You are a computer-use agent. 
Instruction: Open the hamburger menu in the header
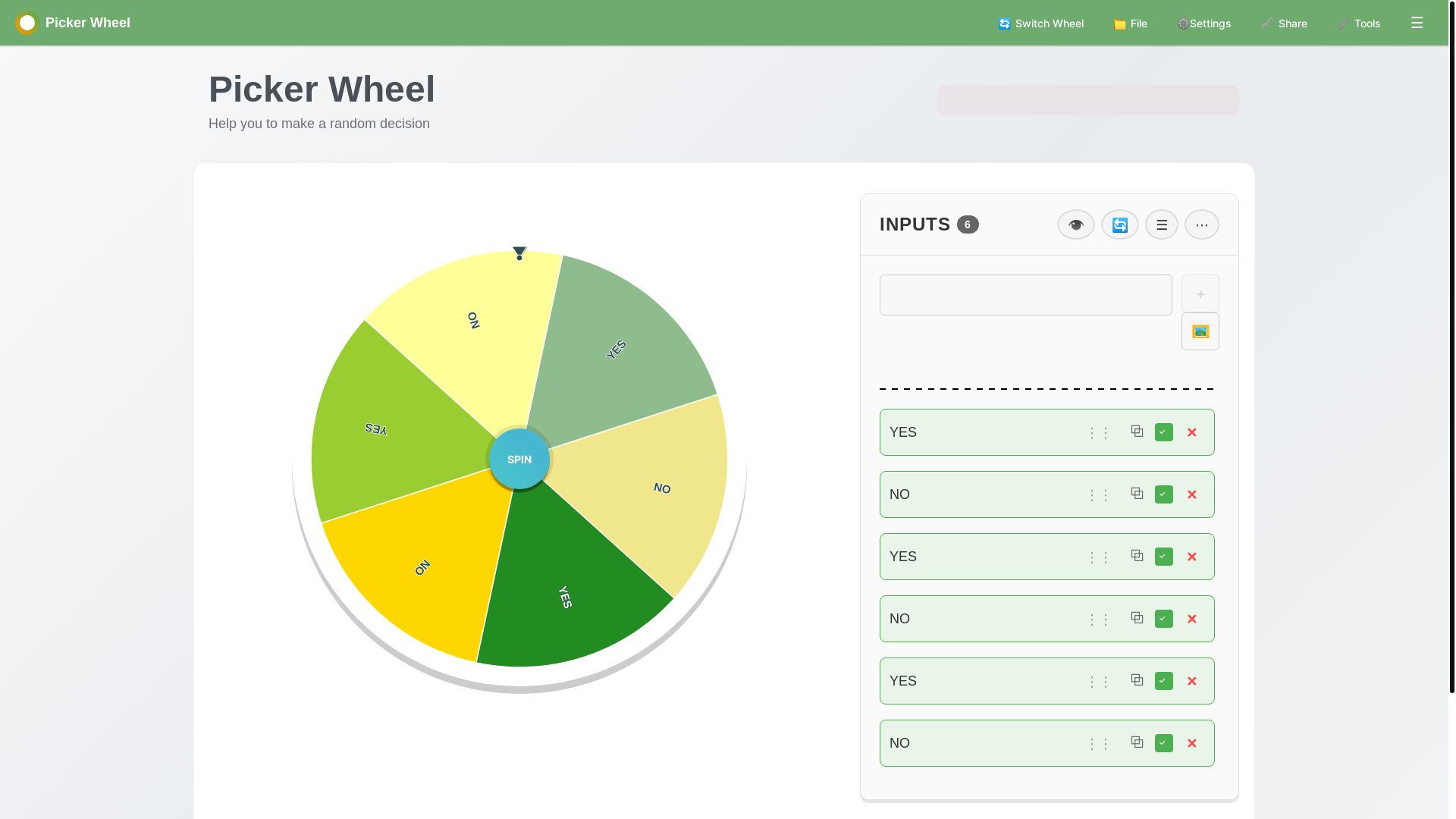[x=1417, y=23]
